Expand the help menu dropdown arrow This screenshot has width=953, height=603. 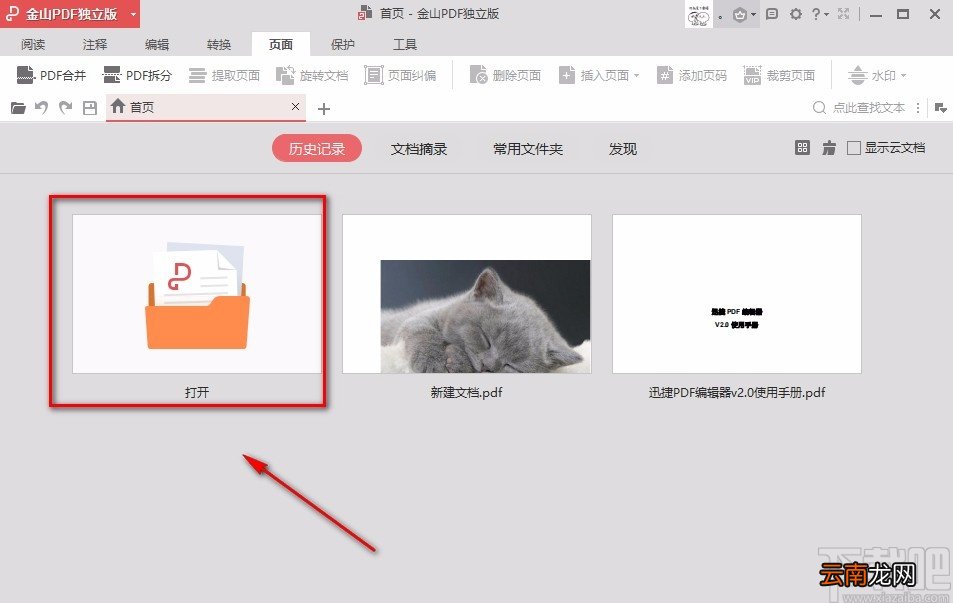[827, 15]
